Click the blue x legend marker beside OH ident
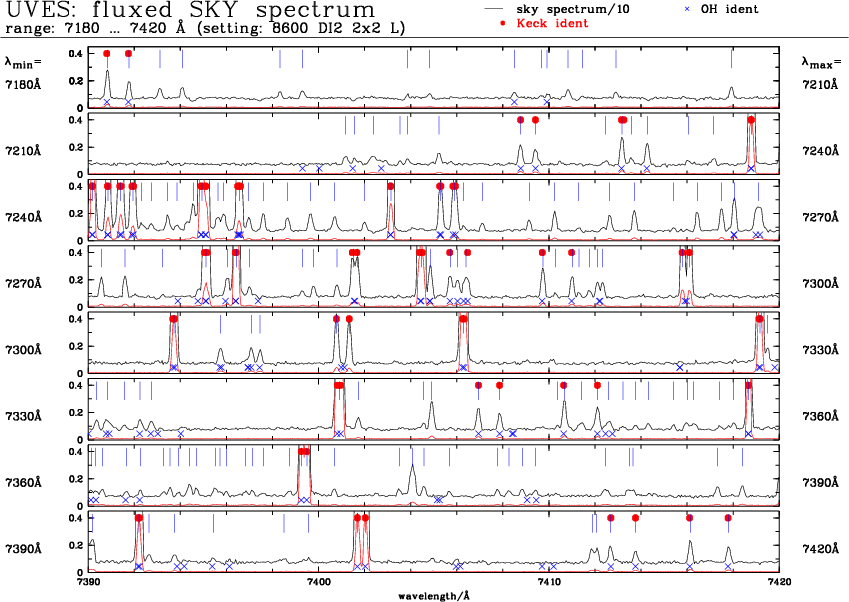The width and height of the screenshot is (849, 602). pos(687,9)
